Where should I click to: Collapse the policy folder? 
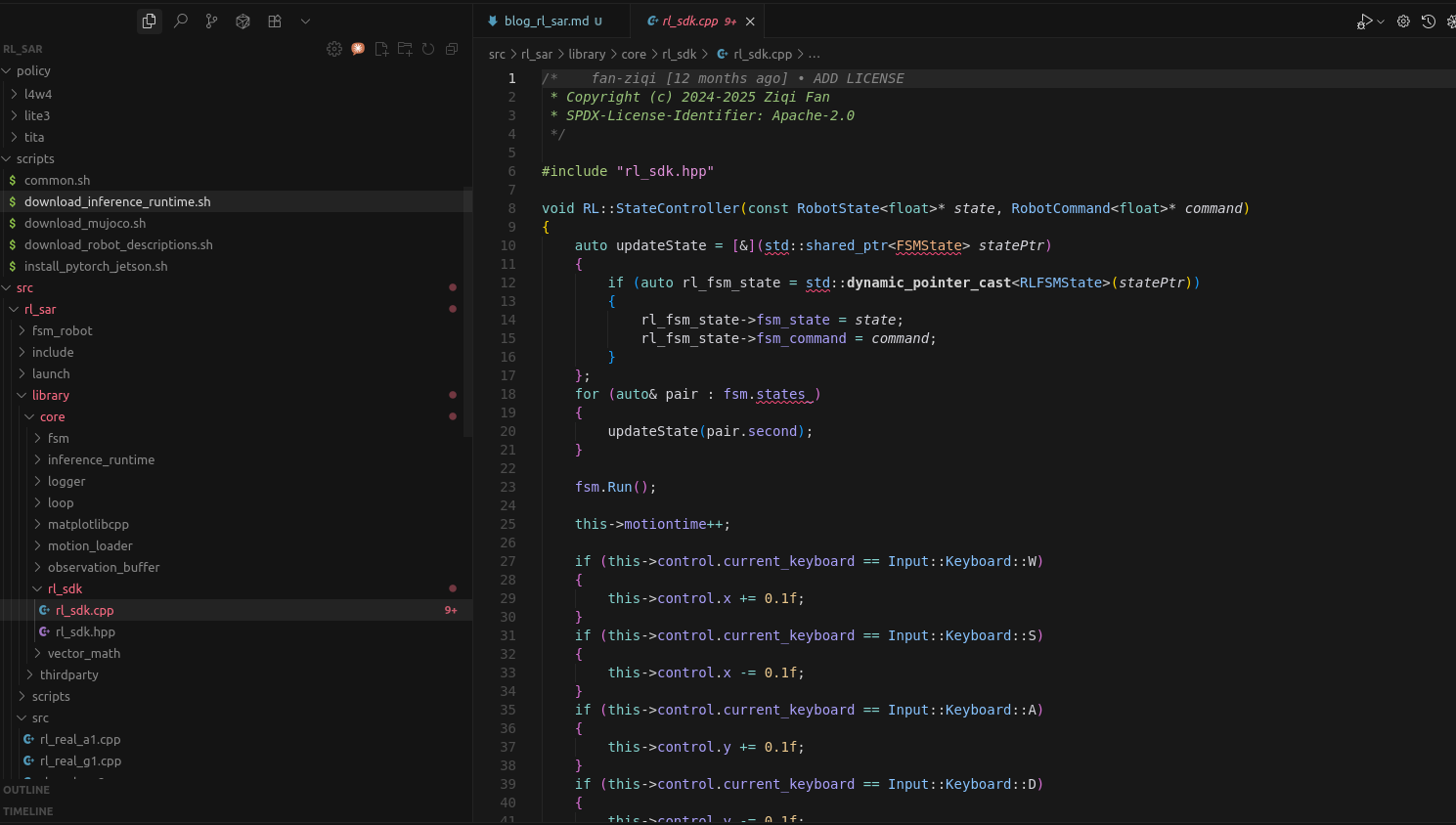235,70
